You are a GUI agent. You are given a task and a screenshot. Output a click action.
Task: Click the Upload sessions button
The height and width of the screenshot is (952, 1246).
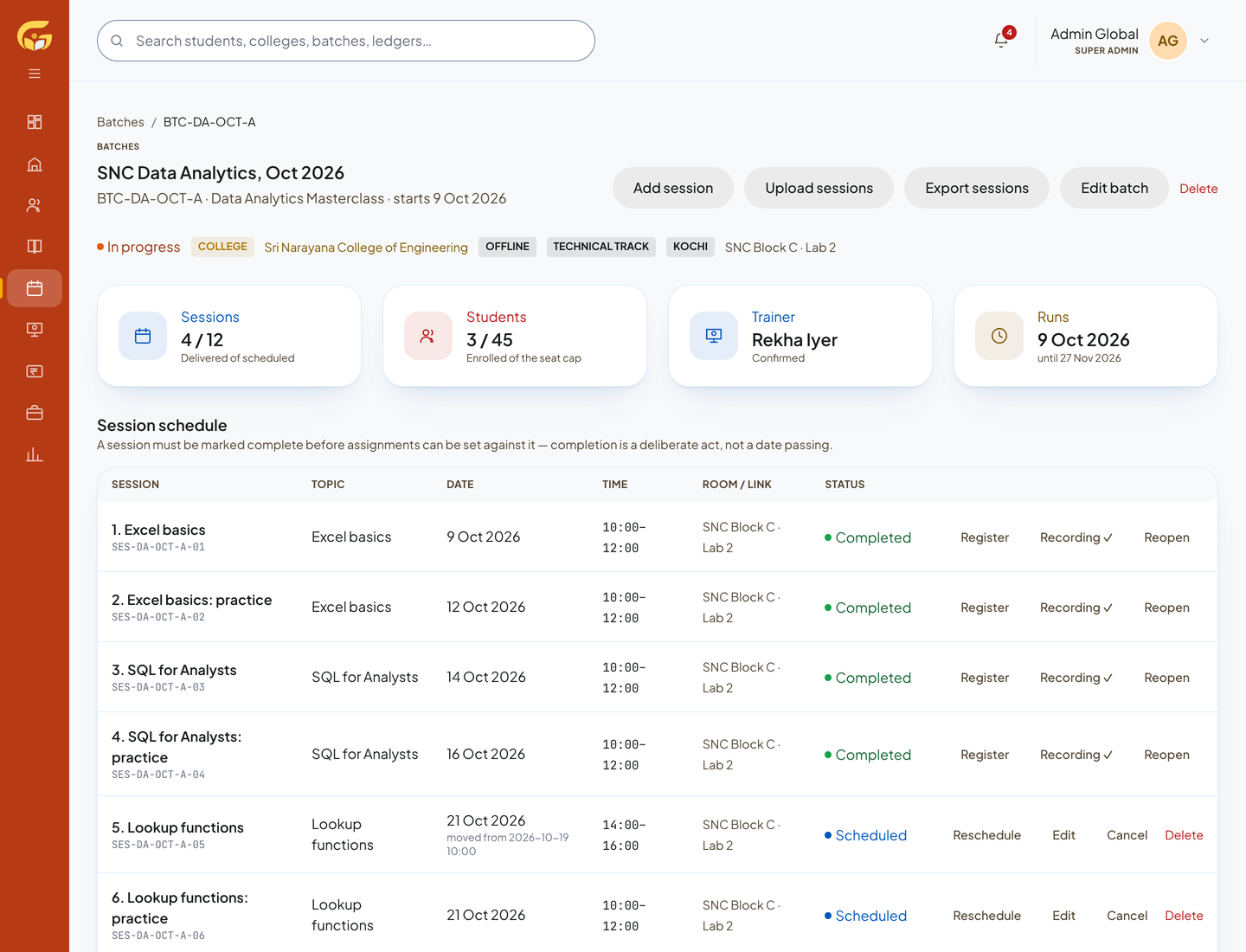point(819,188)
